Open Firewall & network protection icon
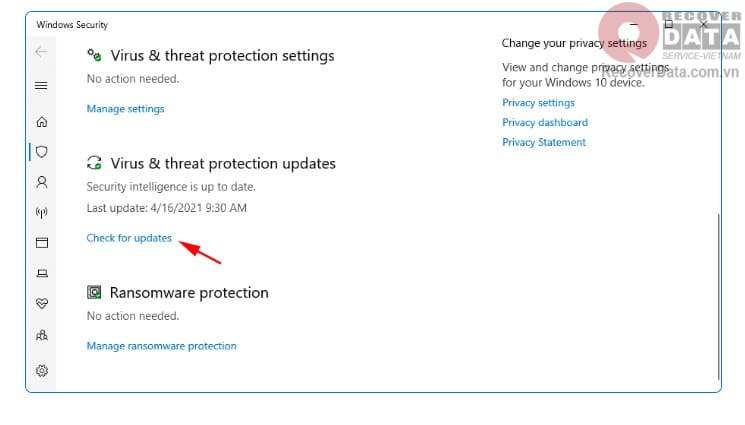Viewport: 745px width, 425px height. (41, 212)
